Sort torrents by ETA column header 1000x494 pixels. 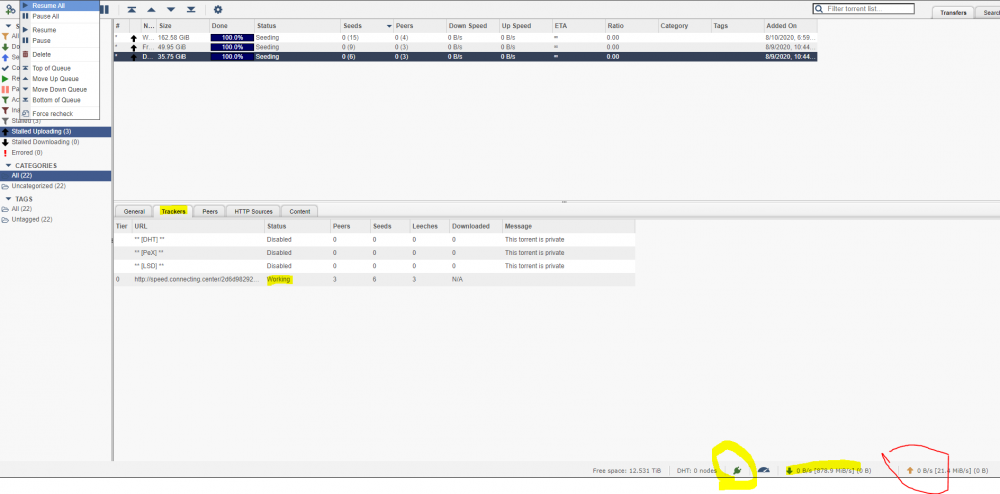579,26
